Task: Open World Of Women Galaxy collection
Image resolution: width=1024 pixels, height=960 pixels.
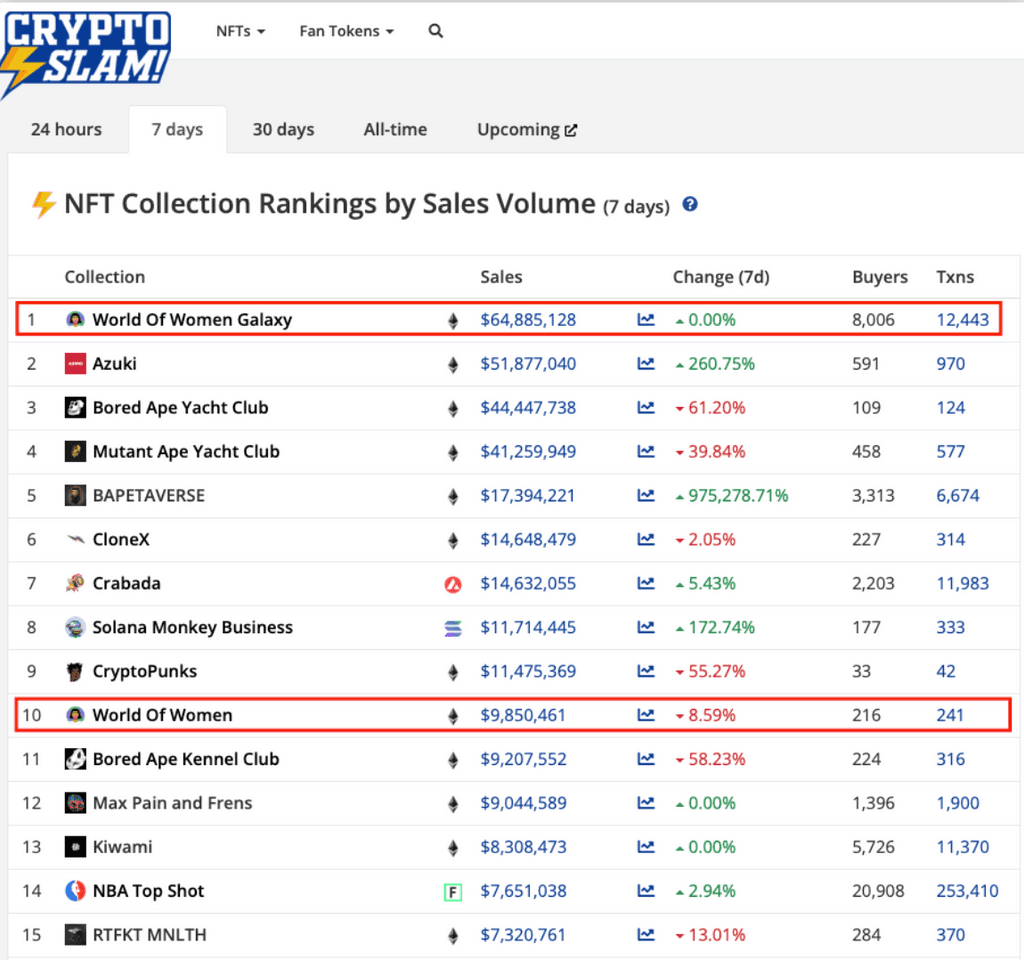Action: (x=192, y=320)
